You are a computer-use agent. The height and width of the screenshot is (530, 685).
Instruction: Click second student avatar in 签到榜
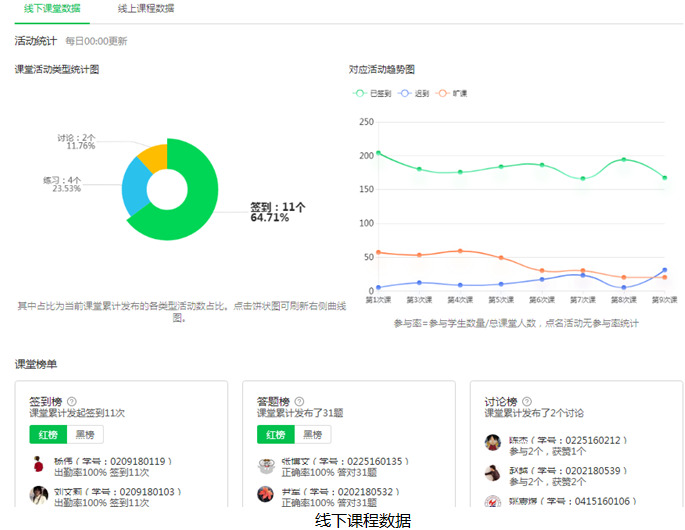(38, 495)
